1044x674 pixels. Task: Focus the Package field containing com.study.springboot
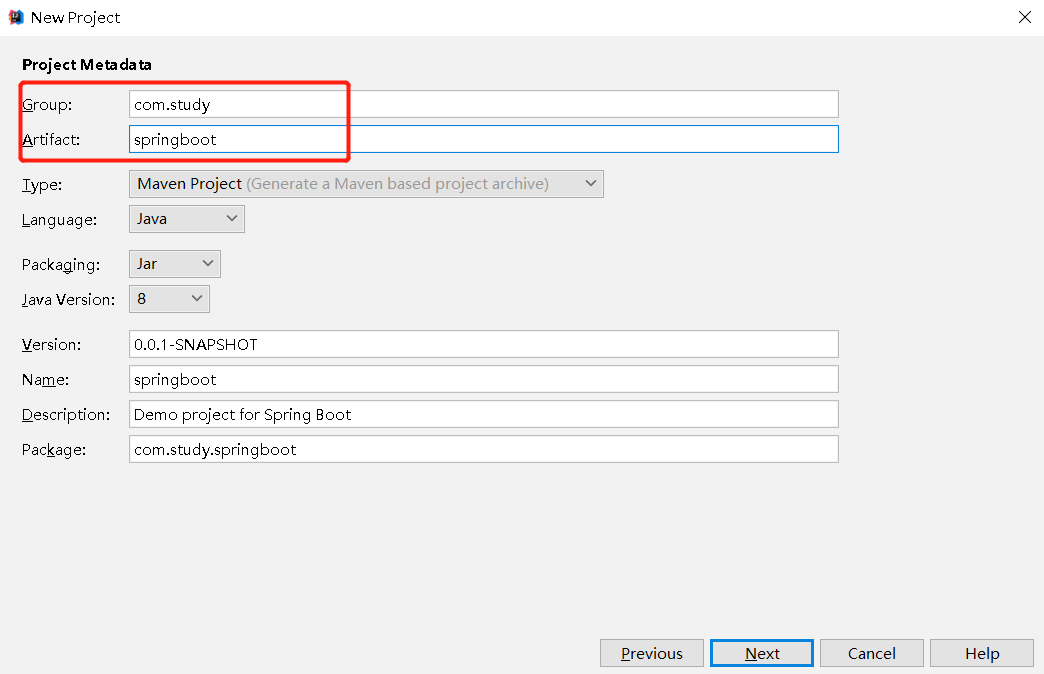[483, 449]
